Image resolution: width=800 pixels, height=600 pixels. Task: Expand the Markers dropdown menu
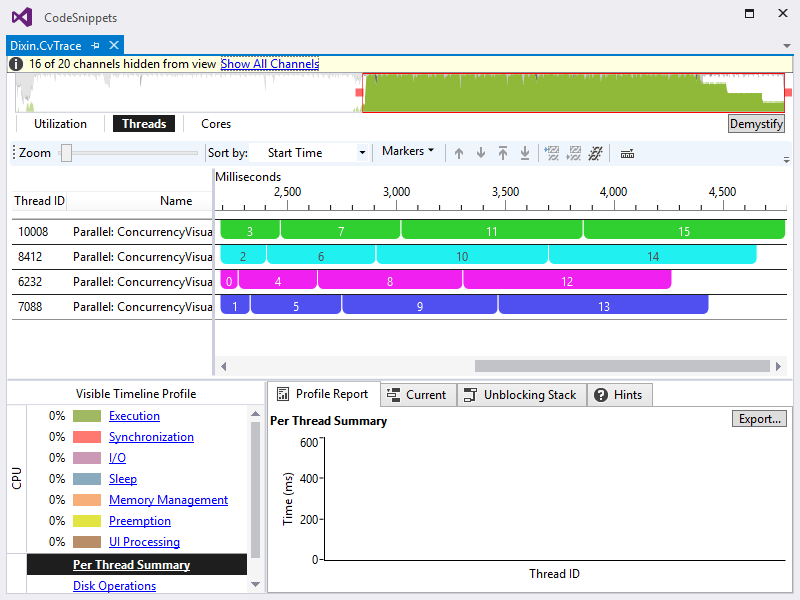(x=408, y=151)
